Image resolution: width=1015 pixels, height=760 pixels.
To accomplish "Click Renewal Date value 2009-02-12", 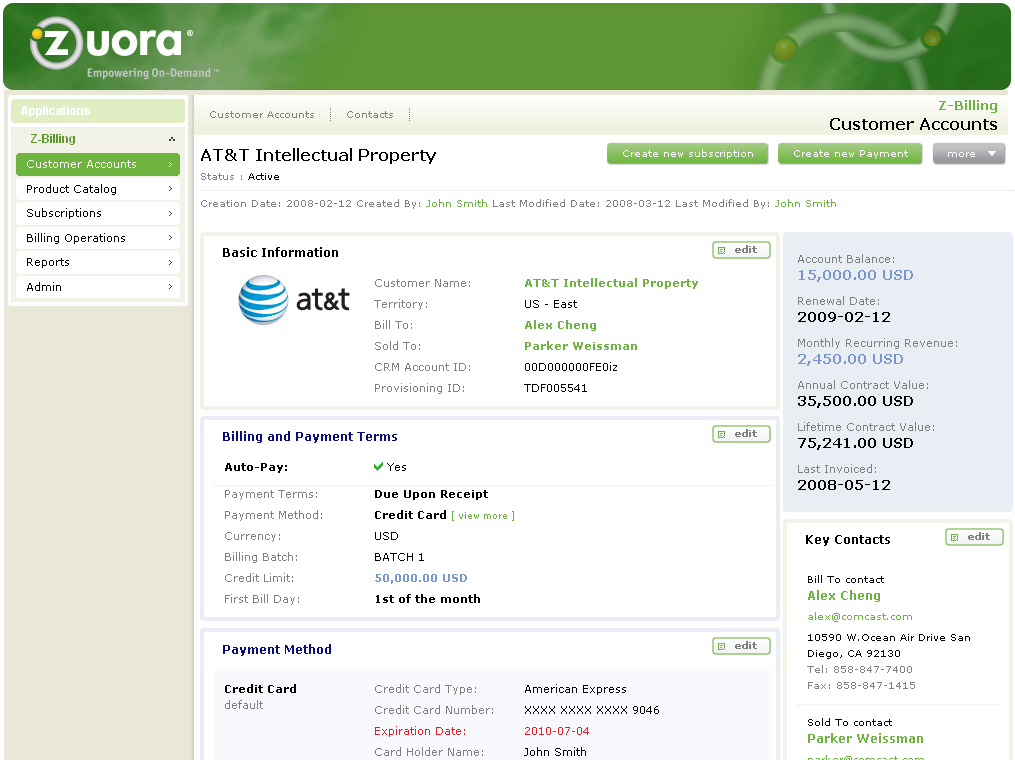I will 843,317.
